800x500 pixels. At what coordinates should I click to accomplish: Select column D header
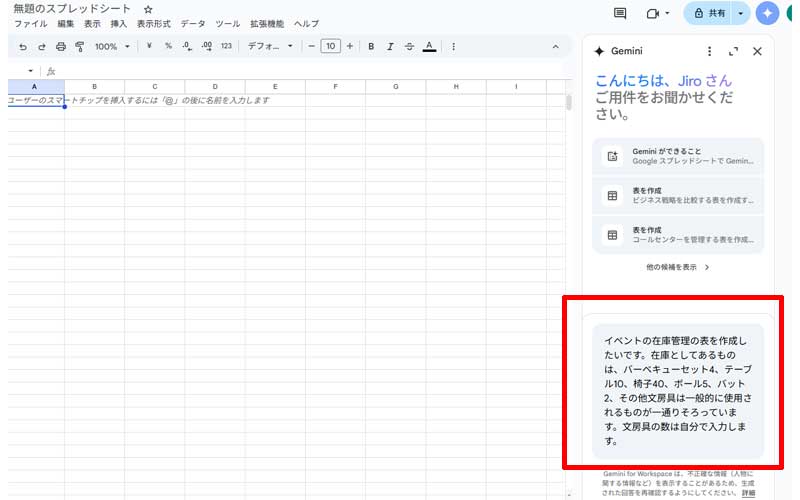215,87
